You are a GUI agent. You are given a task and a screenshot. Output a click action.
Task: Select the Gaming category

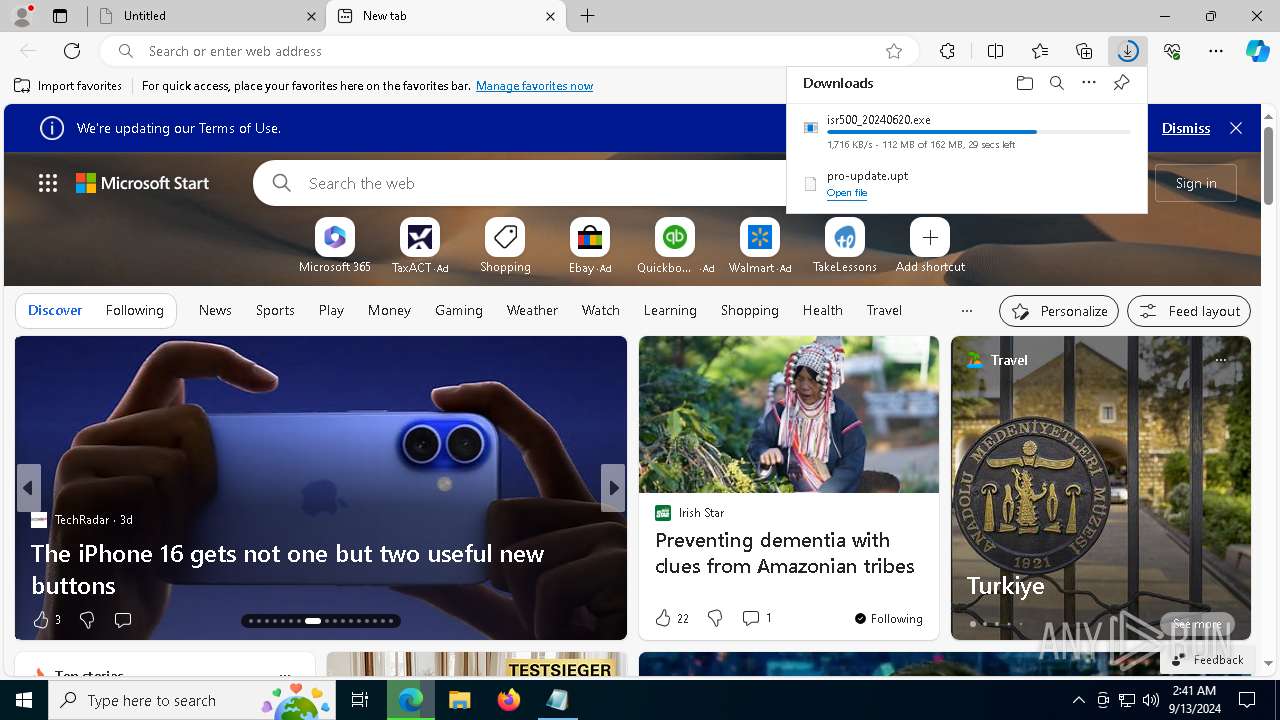pos(459,311)
